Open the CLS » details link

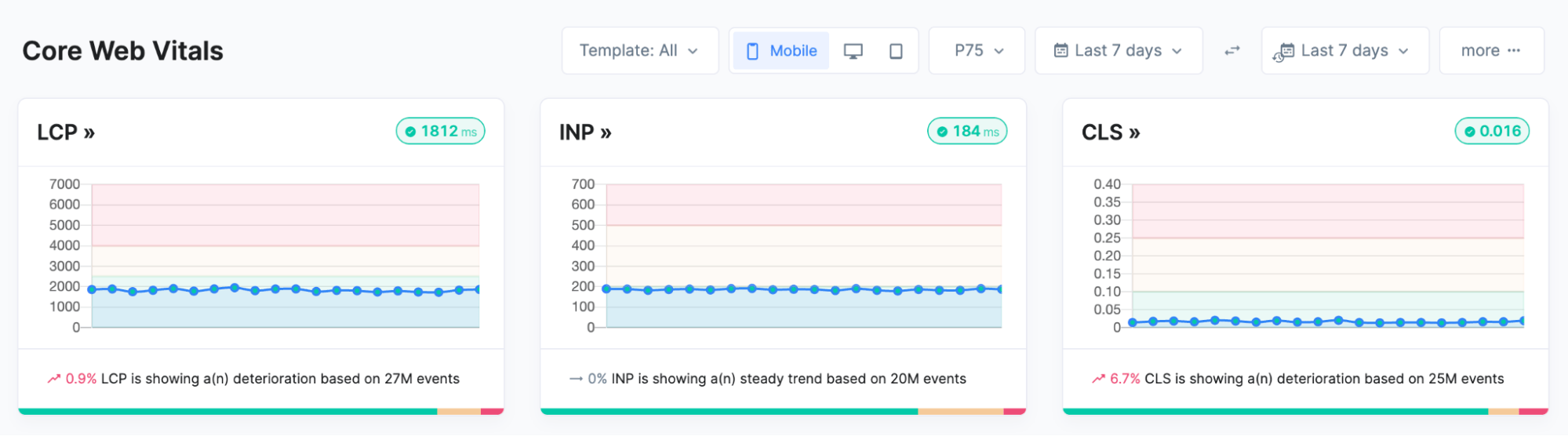pyautogui.click(x=1111, y=133)
